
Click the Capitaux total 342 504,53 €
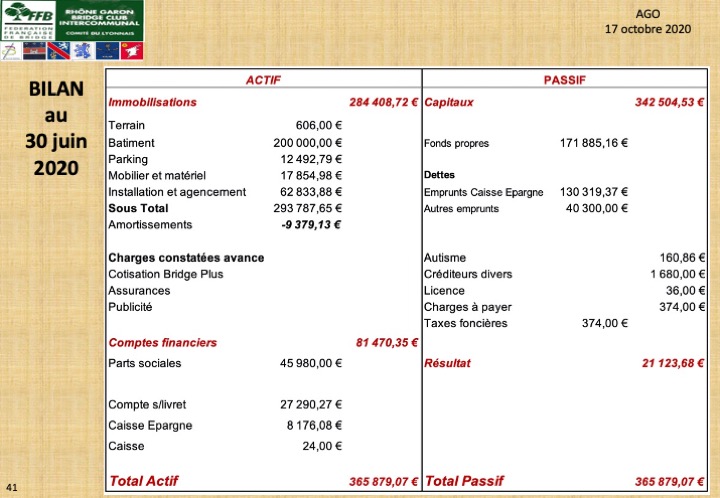[x=669, y=102]
